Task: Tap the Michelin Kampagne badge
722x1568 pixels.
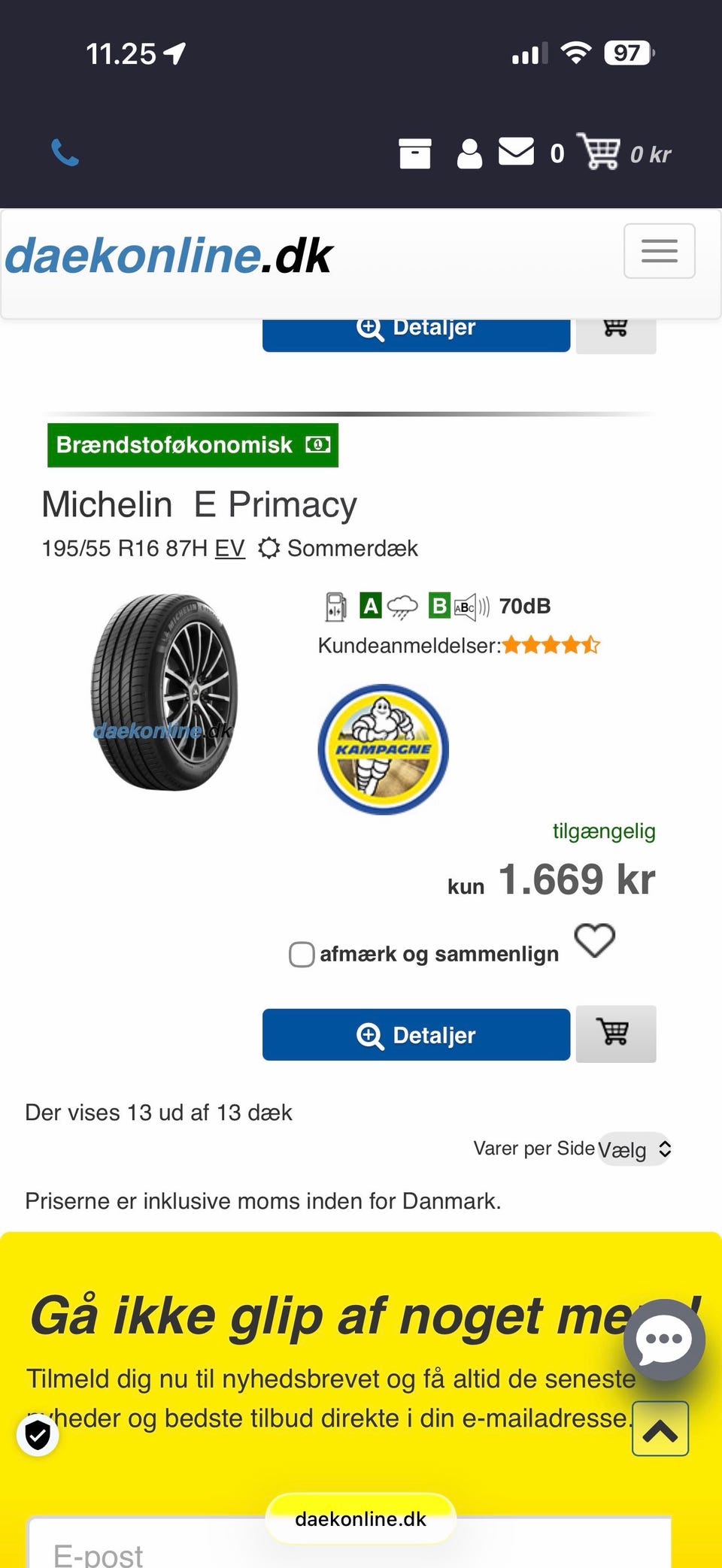Action: pyautogui.click(x=384, y=749)
